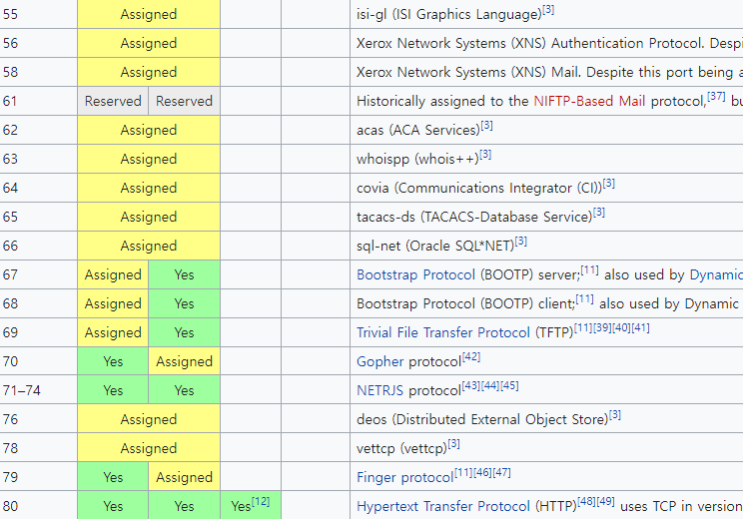Open the Trivial File Transfer Protocol link
Viewport: 743px width, 519px height.
[443, 333]
